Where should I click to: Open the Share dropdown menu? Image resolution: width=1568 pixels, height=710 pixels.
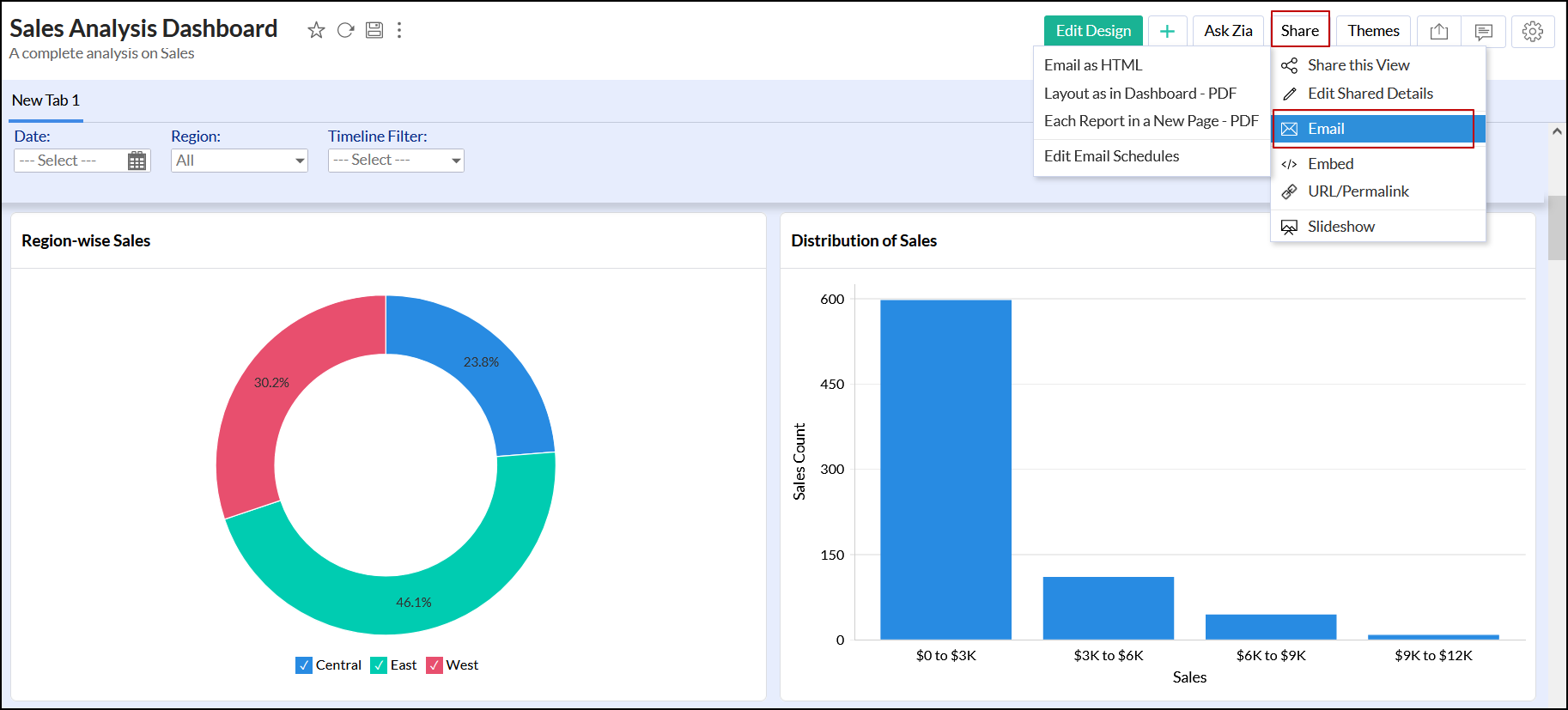pyautogui.click(x=1299, y=31)
